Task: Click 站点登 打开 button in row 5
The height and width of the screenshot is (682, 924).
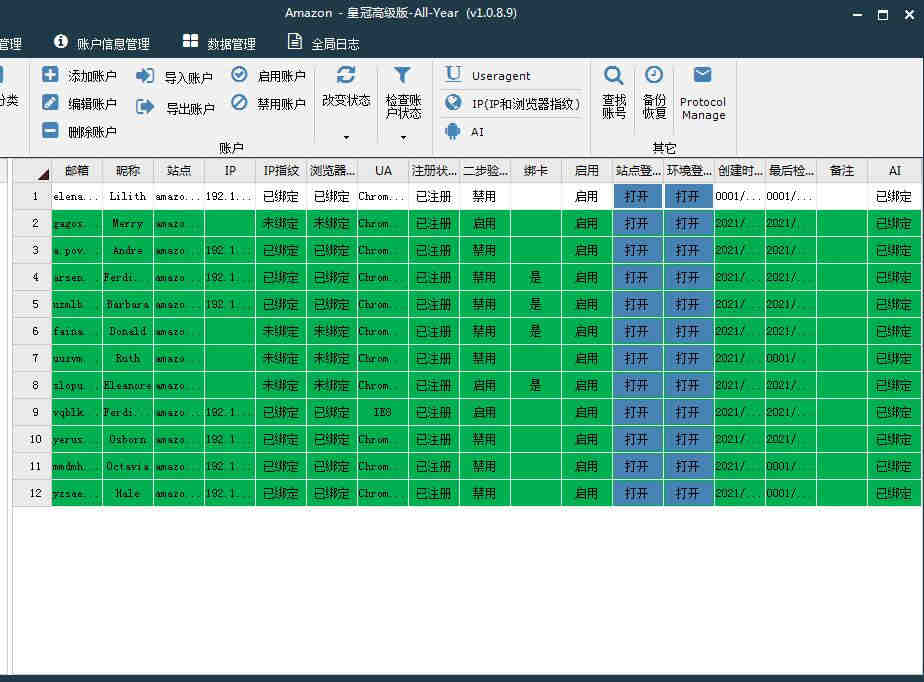Action: click(637, 304)
